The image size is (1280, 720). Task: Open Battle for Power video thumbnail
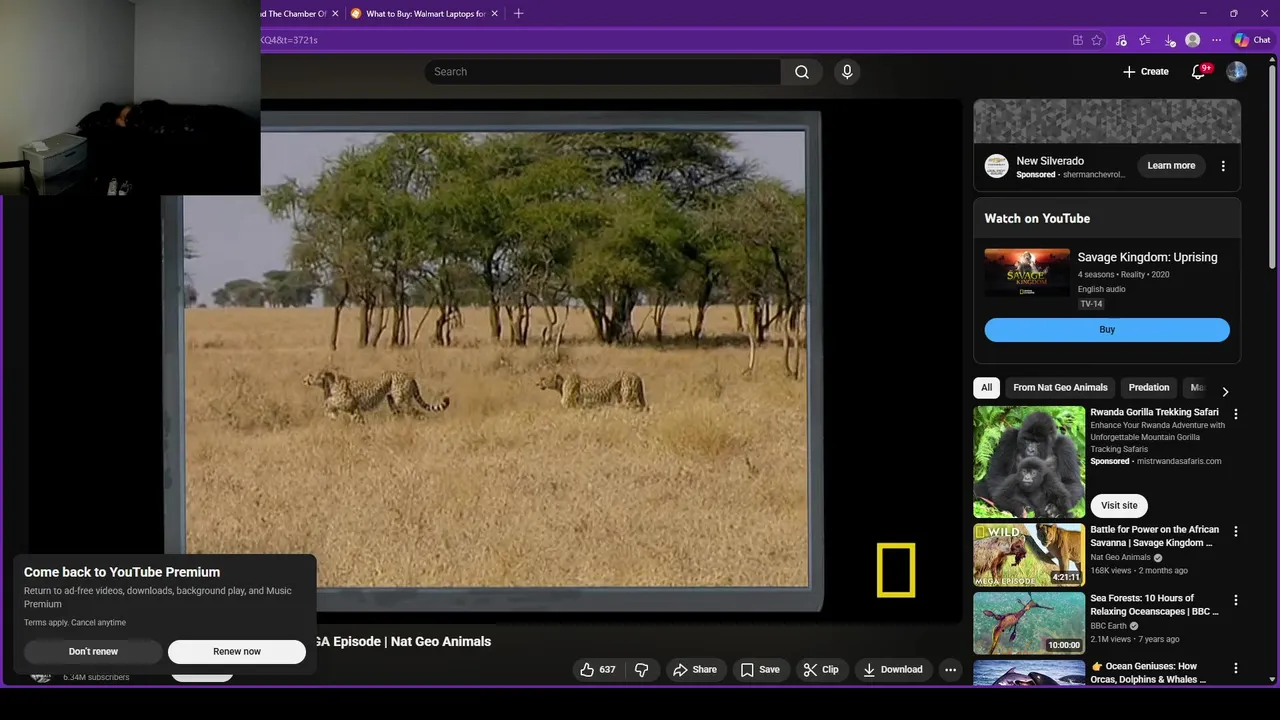(x=1029, y=555)
